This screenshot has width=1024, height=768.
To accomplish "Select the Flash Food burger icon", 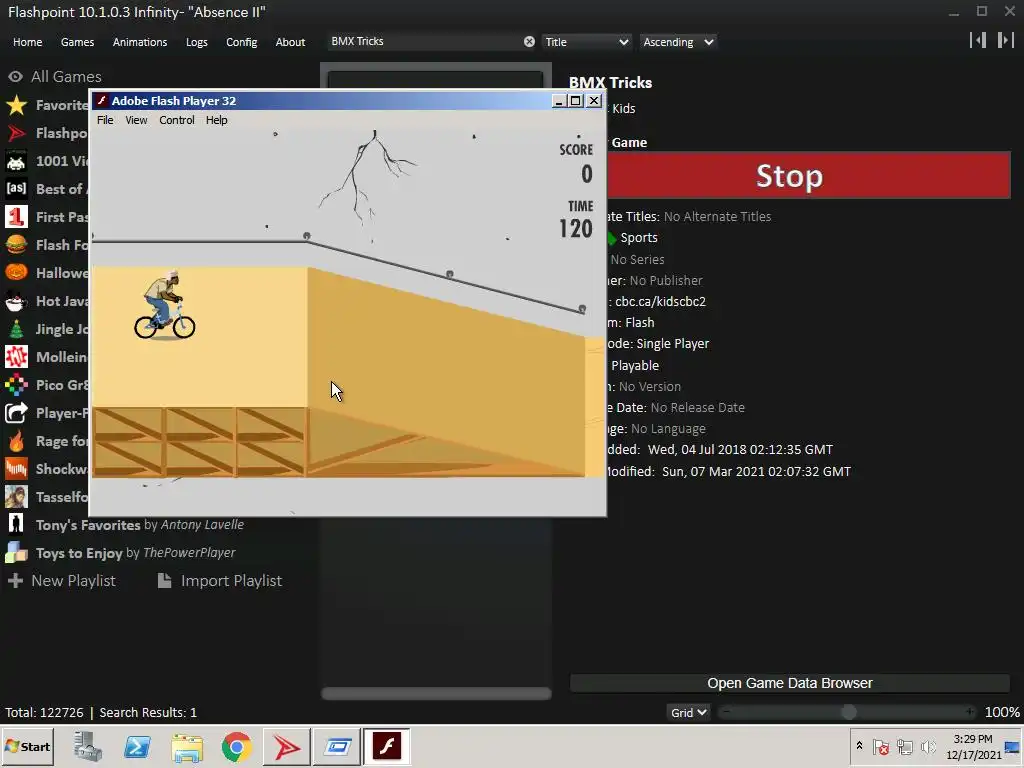I will (16, 245).
